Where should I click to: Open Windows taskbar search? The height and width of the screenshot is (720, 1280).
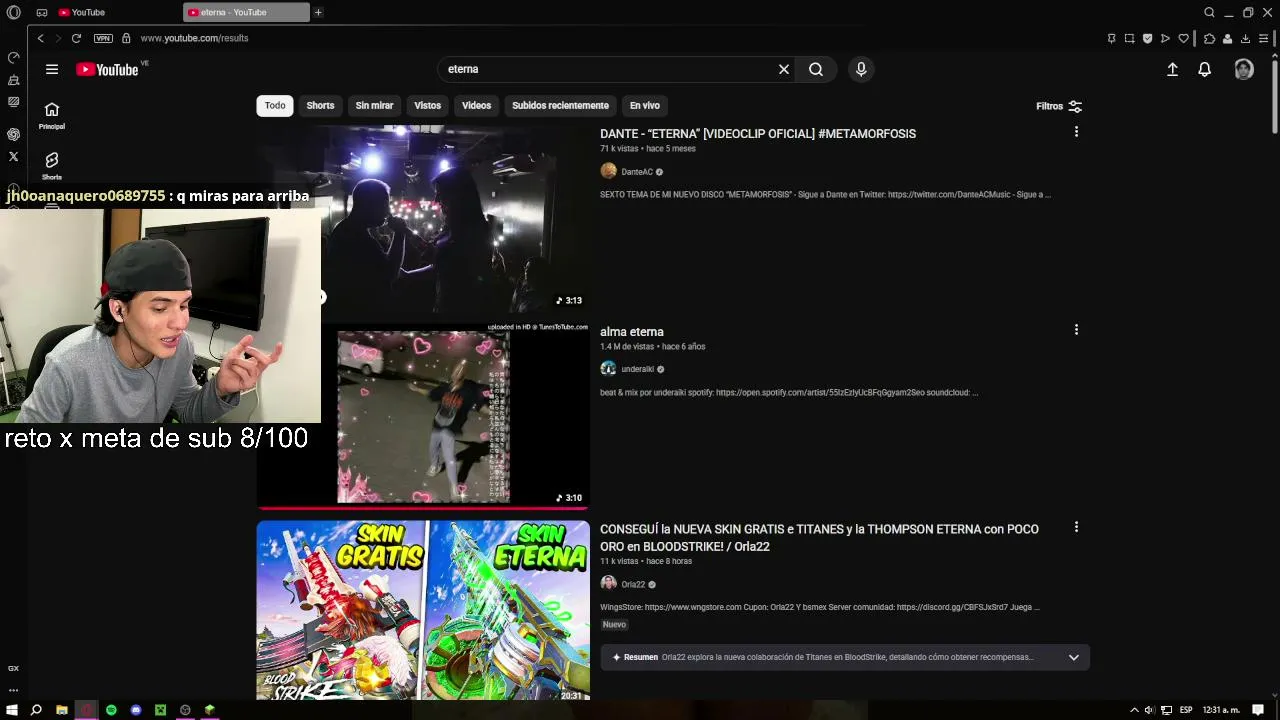[36, 710]
